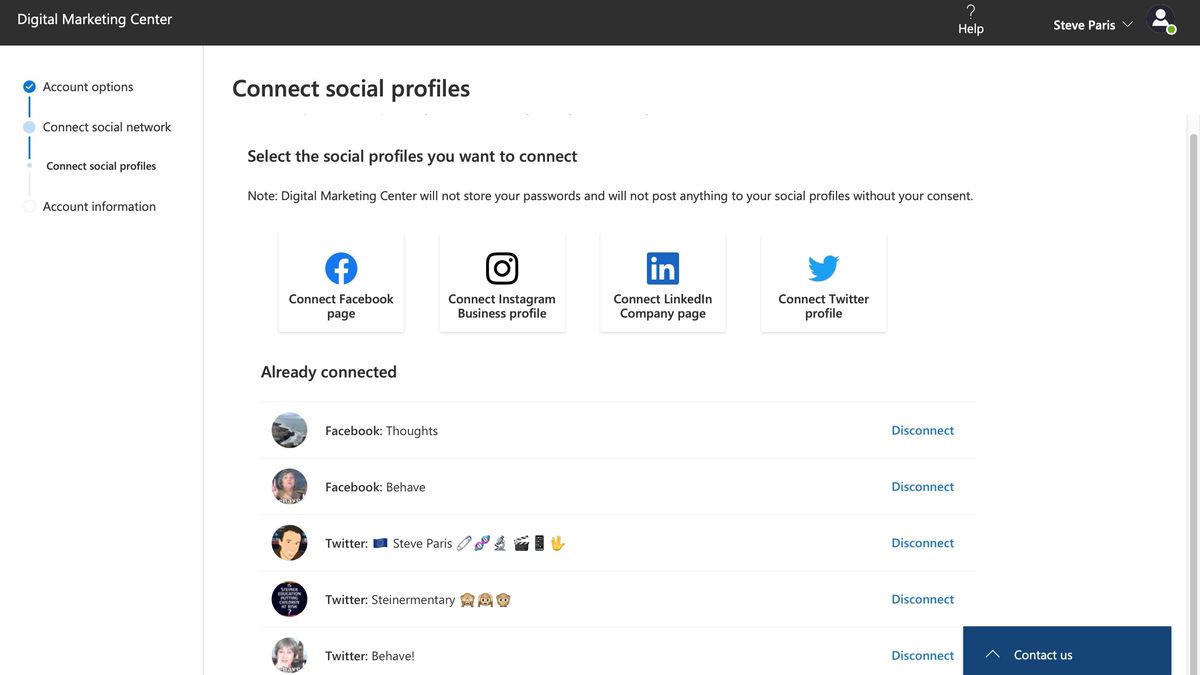The width and height of the screenshot is (1200, 675).
Task: Select the Twitter profile icon
Action: coord(822,267)
